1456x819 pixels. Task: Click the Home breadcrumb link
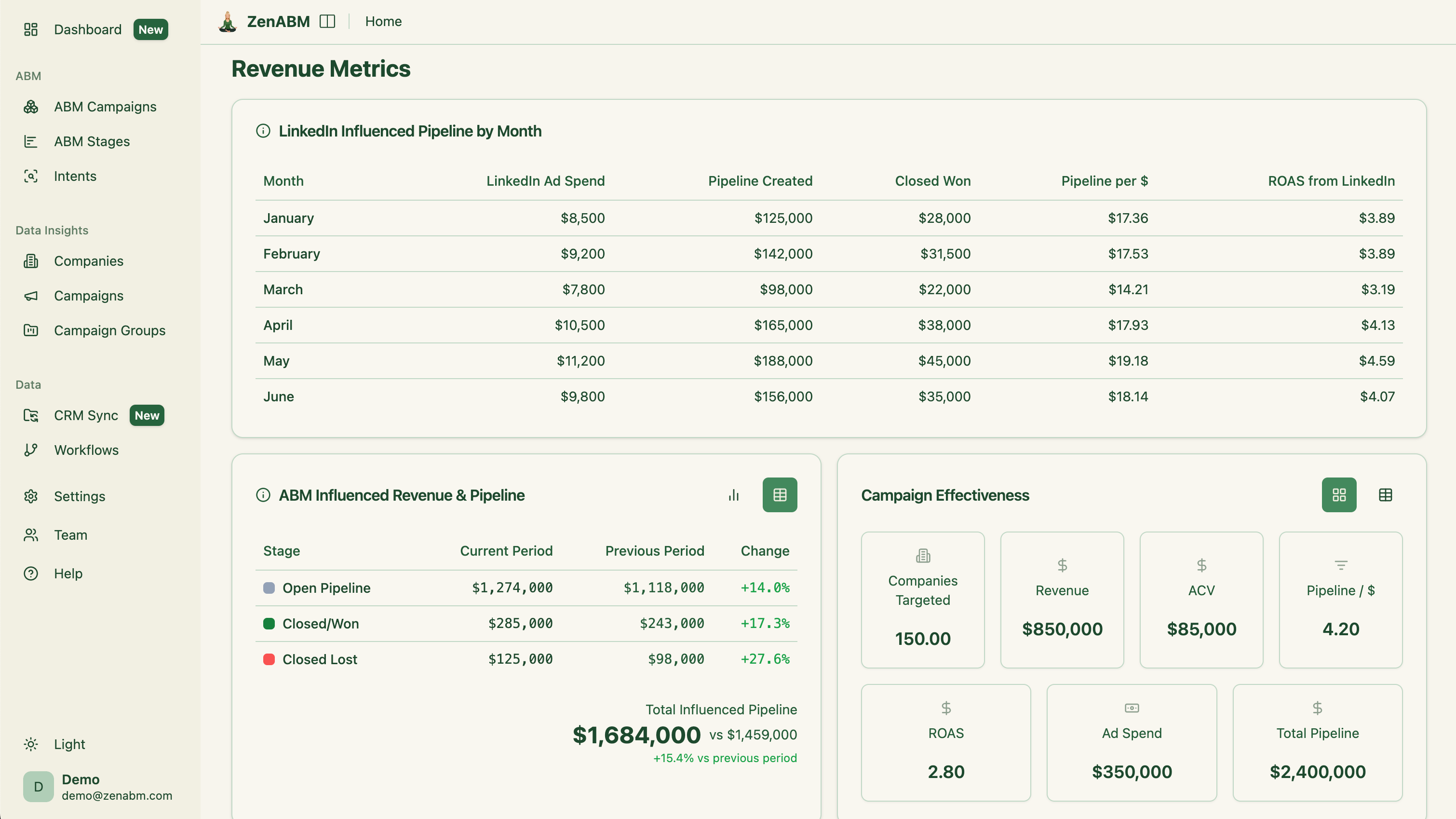click(383, 22)
